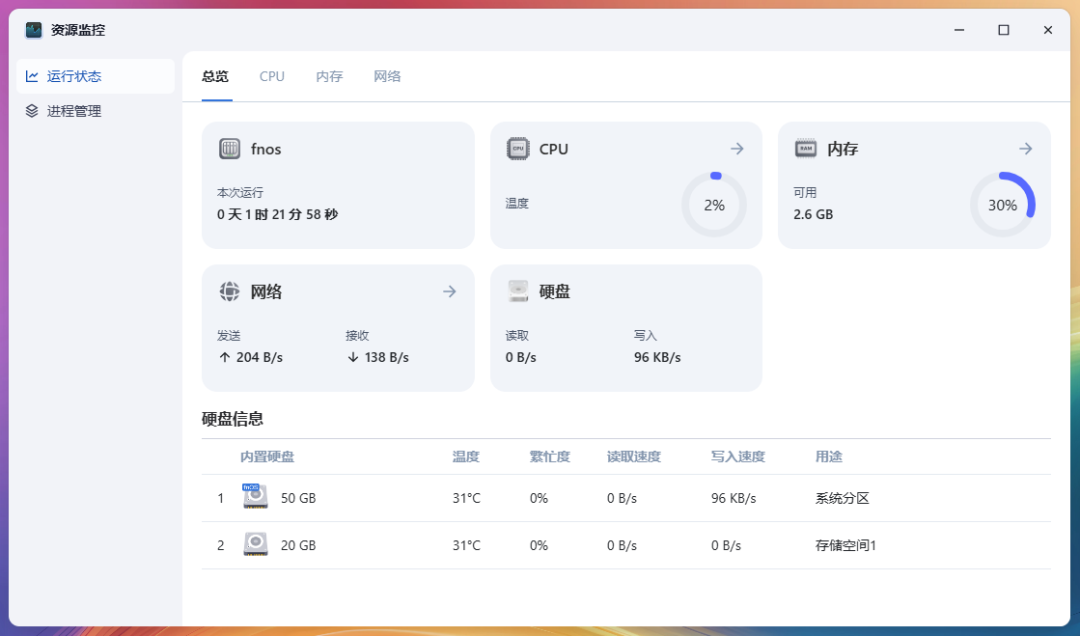Viewport: 1080px width, 636px height.
Task: Open 进程管理 in the sidebar
Action: point(95,111)
